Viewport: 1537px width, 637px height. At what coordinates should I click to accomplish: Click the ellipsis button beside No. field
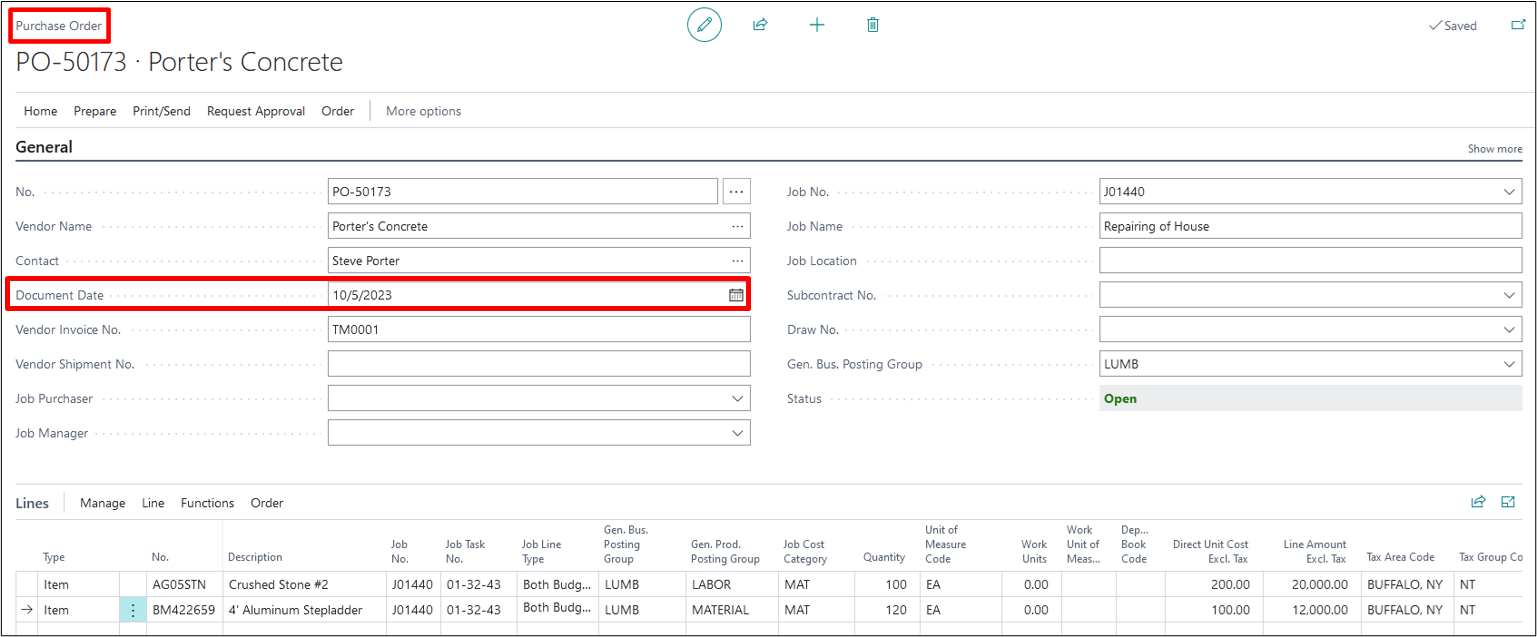737,191
